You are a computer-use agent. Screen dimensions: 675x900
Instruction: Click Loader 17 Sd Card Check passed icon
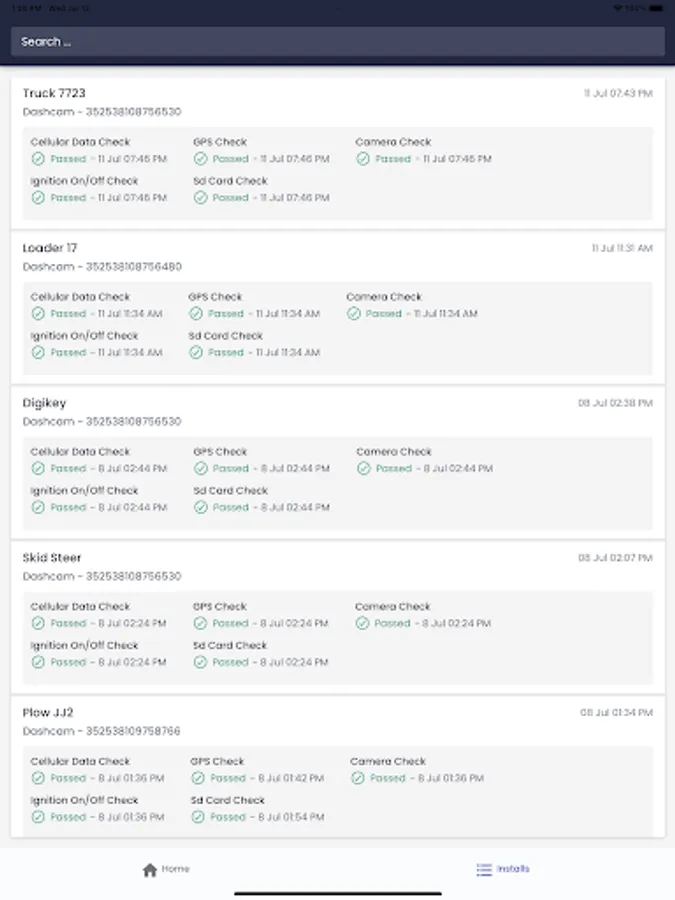pyautogui.click(x=196, y=353)
